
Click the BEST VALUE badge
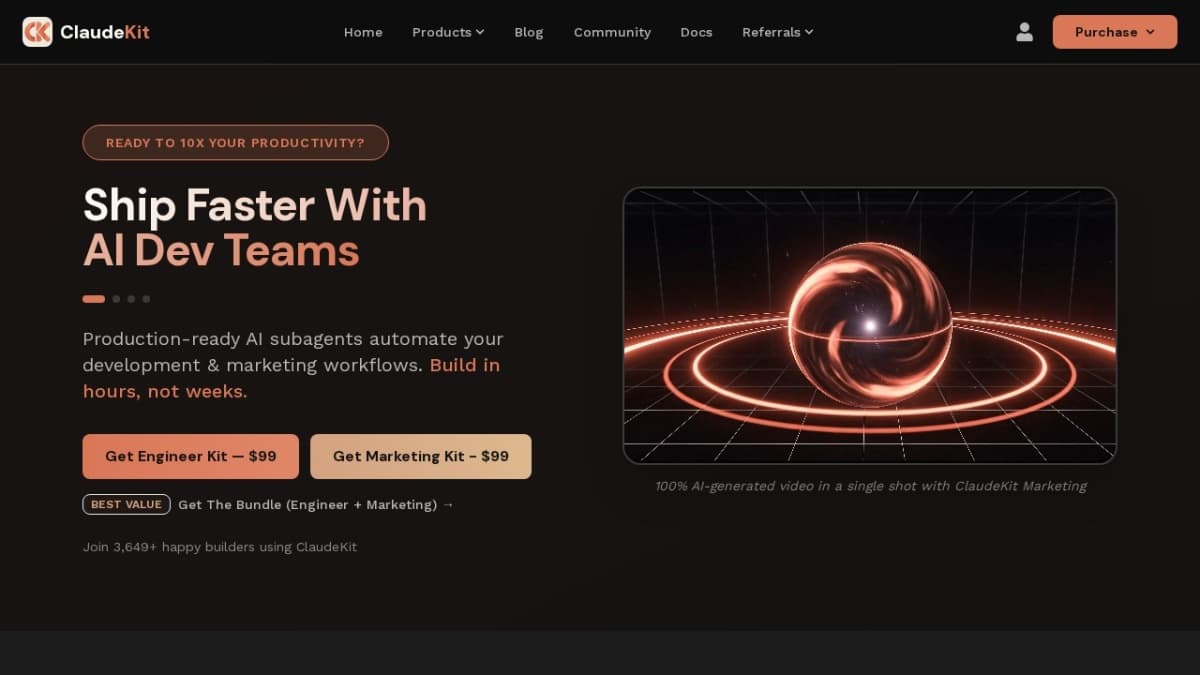[x=126, y=505]
